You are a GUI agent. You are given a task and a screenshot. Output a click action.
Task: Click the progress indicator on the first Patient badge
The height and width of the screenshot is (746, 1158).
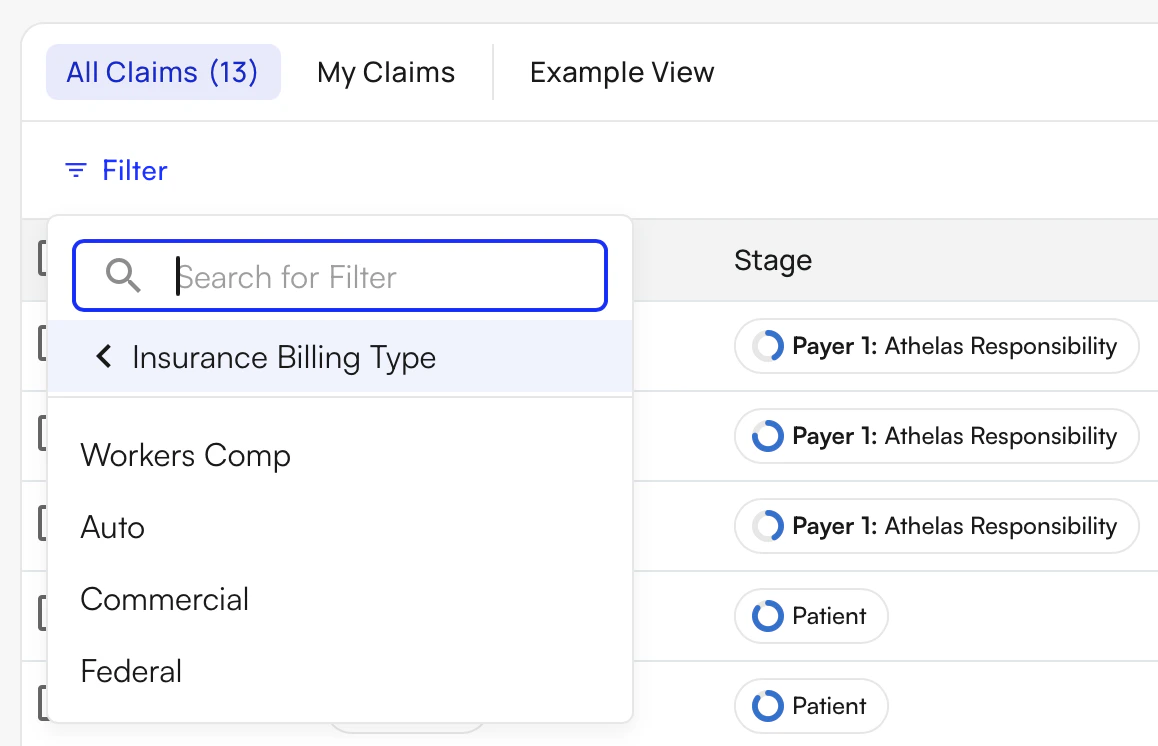766,616
